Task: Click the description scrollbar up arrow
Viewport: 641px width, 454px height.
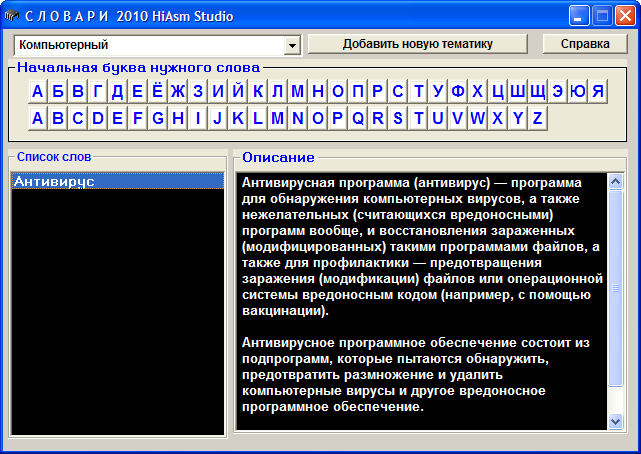Action: coord(615,181)
